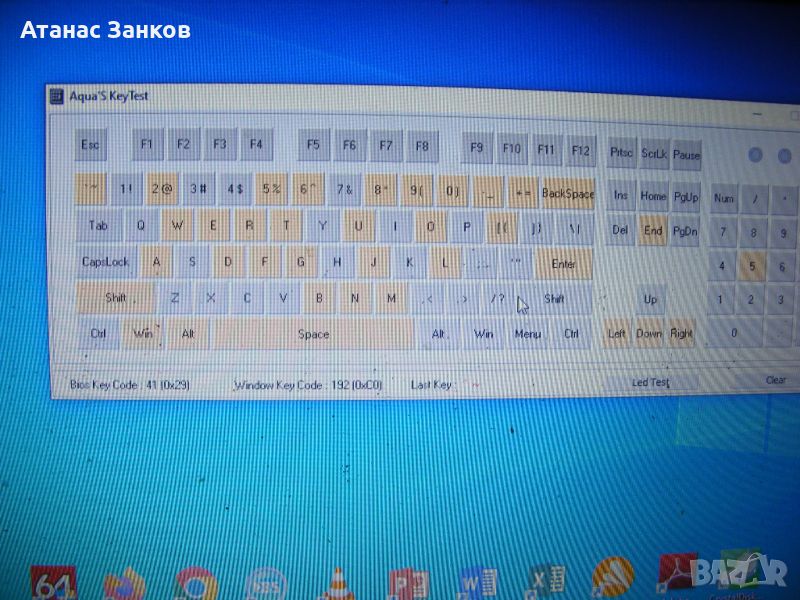Click the F5 key button
The image size is (800, 600).
pyautogui.click(x=313, y=145)
